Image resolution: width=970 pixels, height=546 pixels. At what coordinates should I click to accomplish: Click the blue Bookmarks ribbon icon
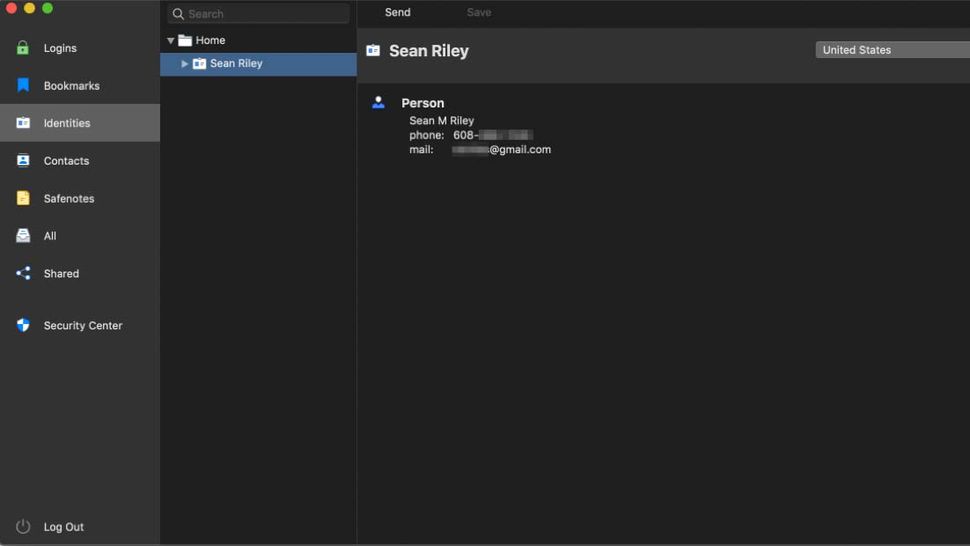coord(23,86)
